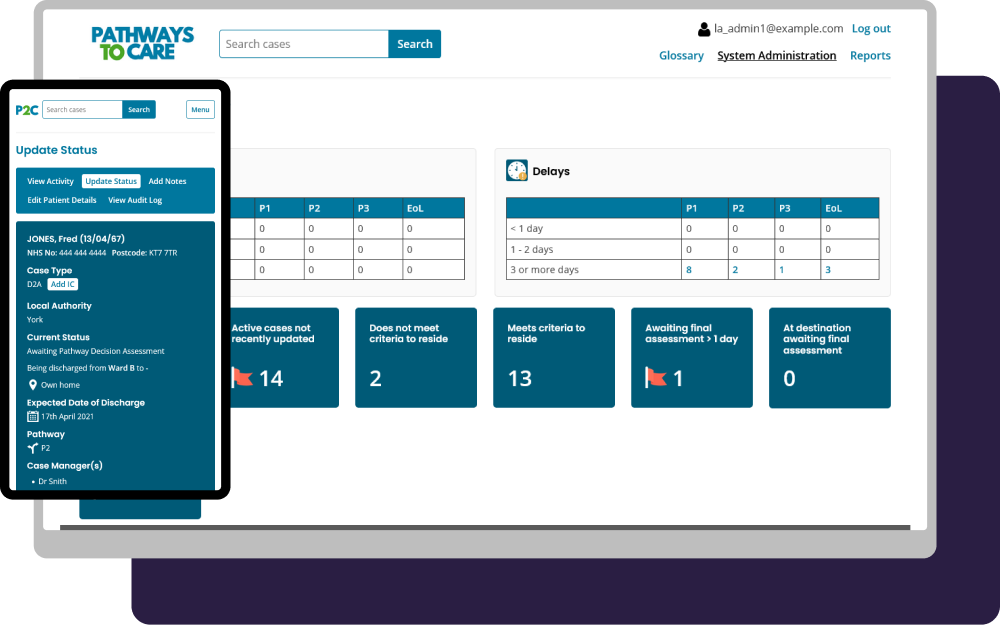Switch to the View Activity tab
The height and width of the screenshot is (625, 1000).
50,182
